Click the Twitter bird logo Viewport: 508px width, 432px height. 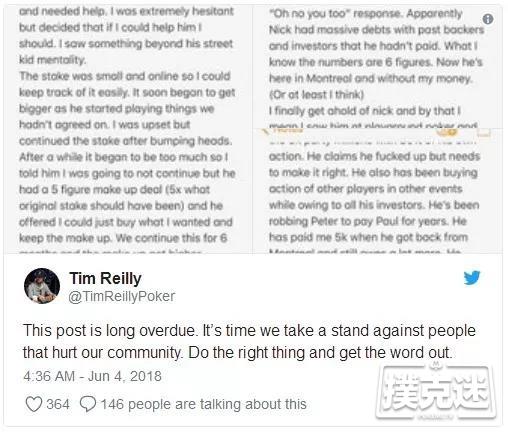click(x=472, y=277)
